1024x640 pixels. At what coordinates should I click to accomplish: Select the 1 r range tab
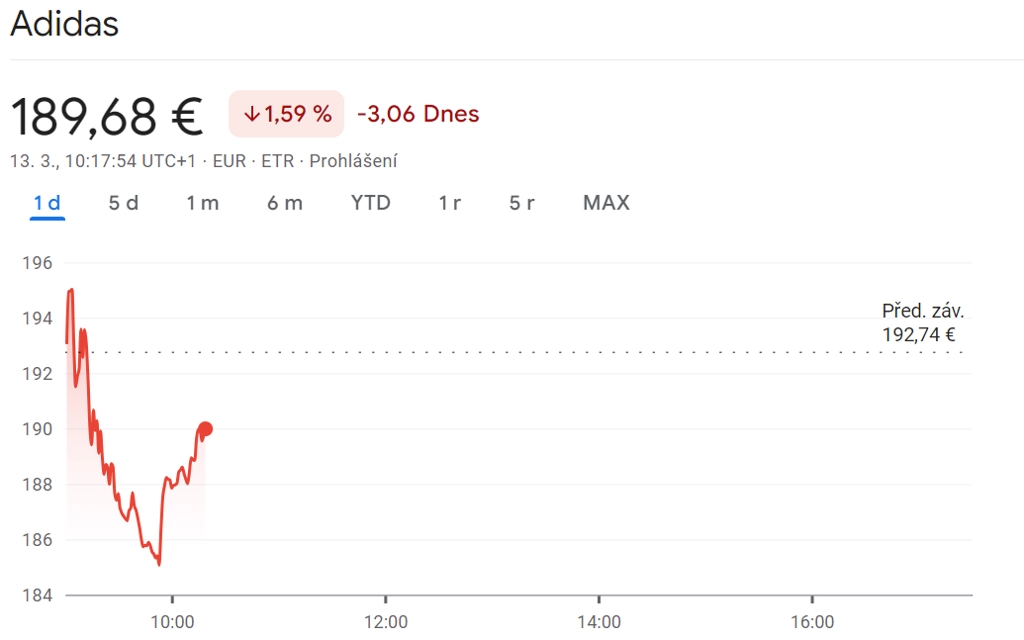[x=449, y=203]
